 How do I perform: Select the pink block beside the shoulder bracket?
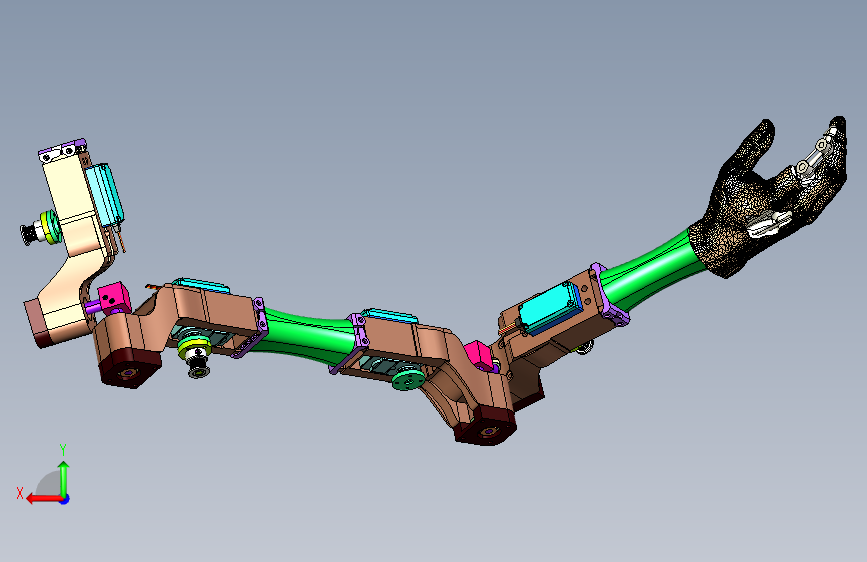point(114,298)
